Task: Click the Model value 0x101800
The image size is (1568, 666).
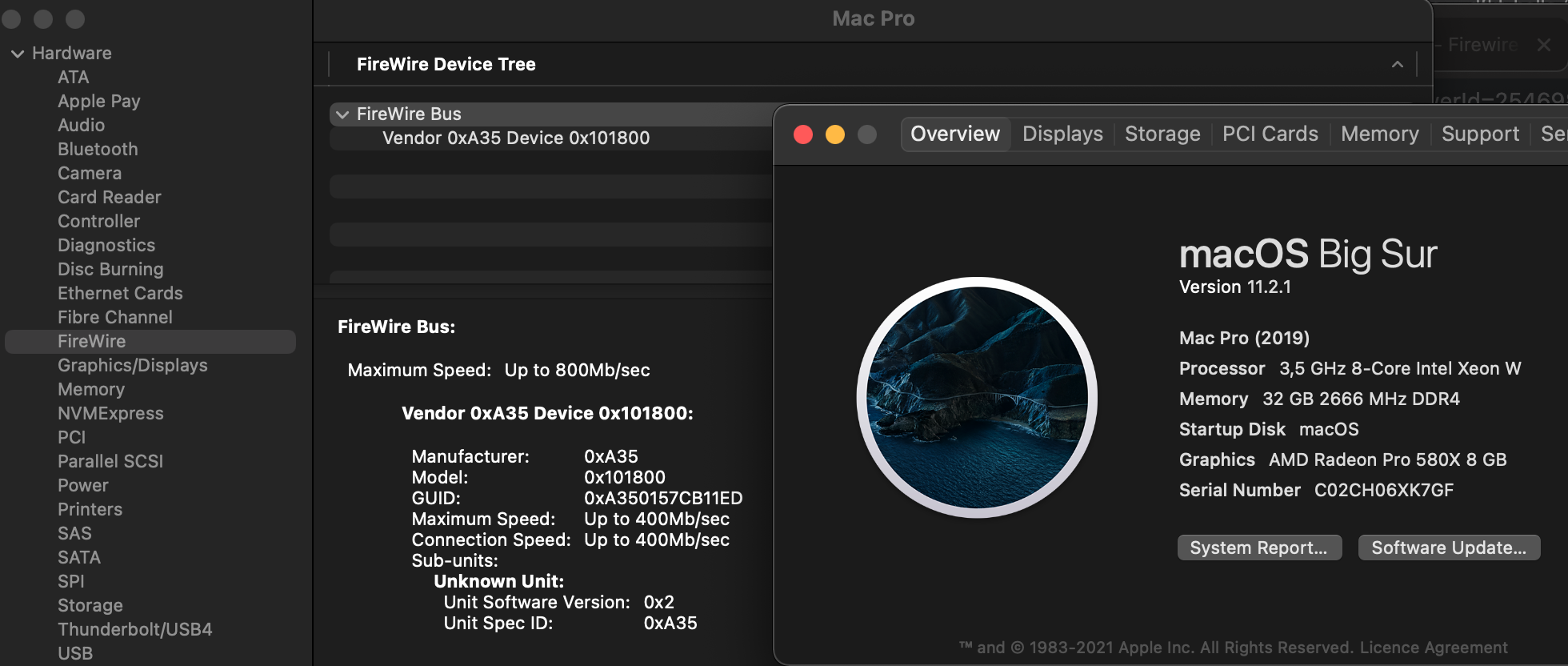Action: tap(625, 478)
